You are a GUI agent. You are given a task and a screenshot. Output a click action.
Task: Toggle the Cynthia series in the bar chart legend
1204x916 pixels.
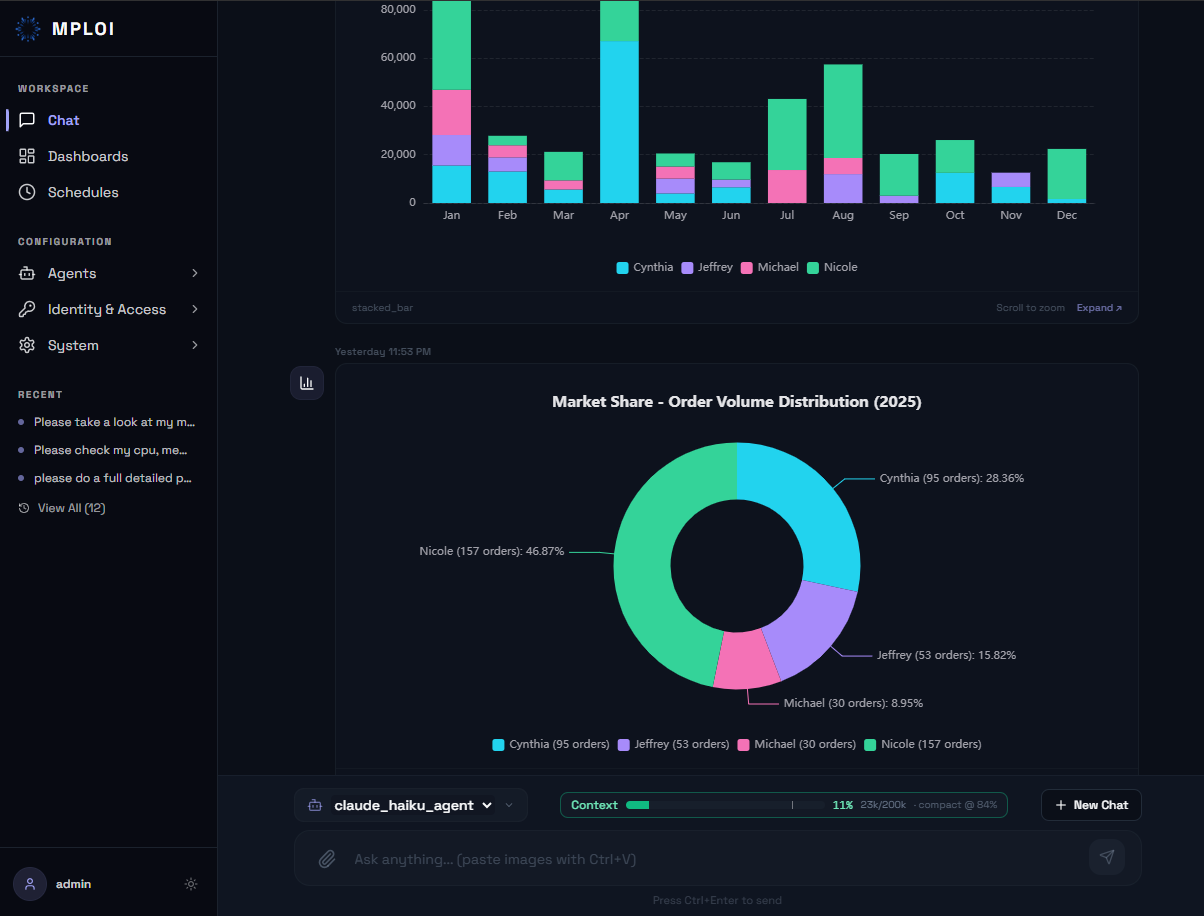pyautogui.click(x=645, y=267)
